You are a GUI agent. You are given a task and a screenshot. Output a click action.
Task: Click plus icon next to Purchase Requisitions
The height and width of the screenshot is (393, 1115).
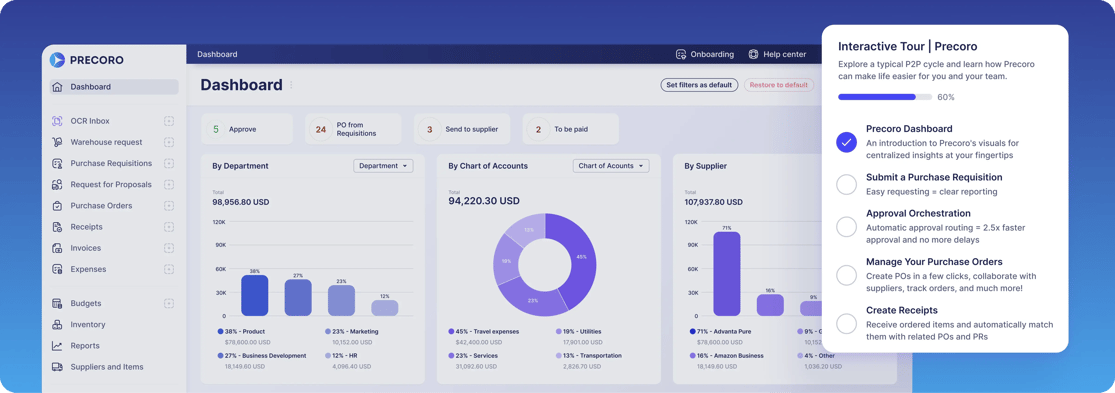169,163
